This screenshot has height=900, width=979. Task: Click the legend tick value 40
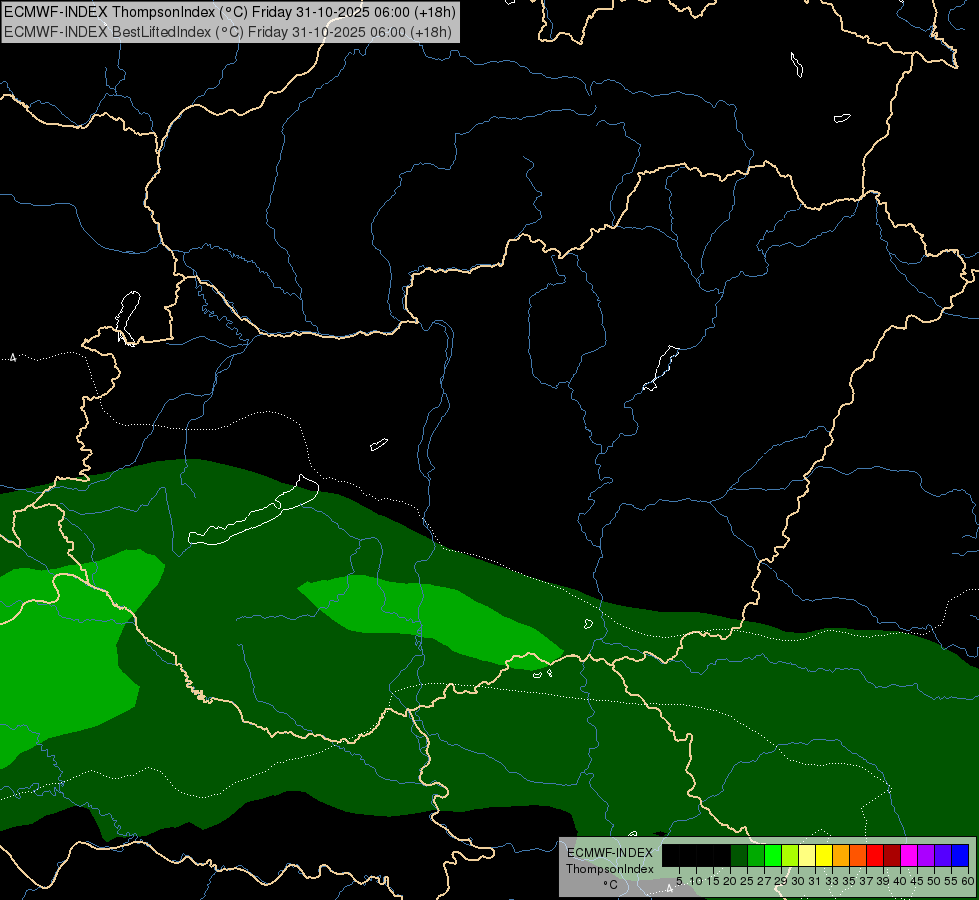tap(899, 881)
